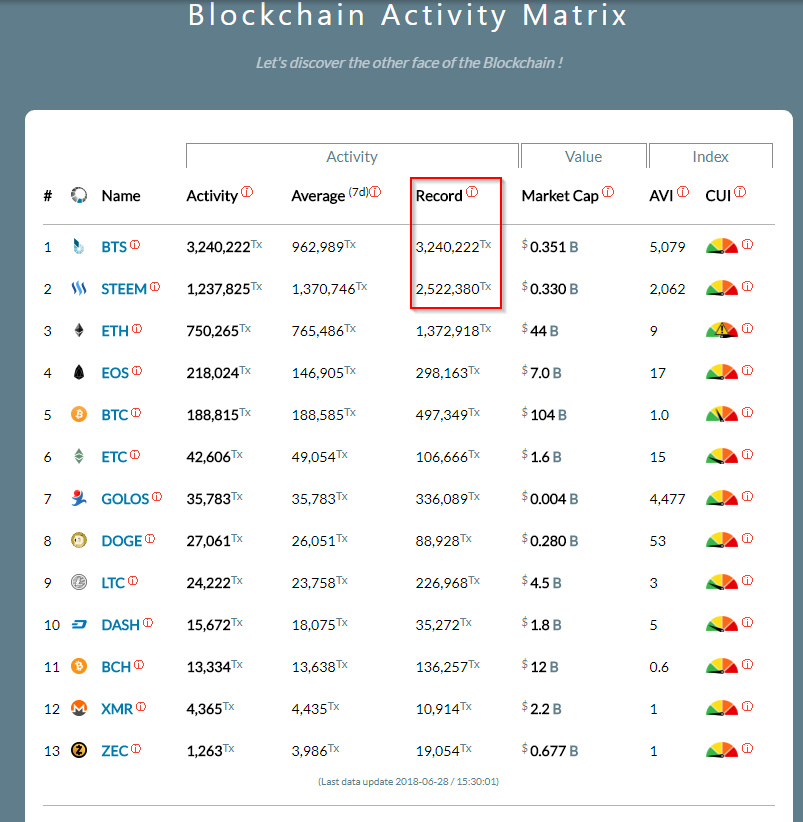Click the CUI gauge for LTC row

pyautogui.click(x=722, y=582)
